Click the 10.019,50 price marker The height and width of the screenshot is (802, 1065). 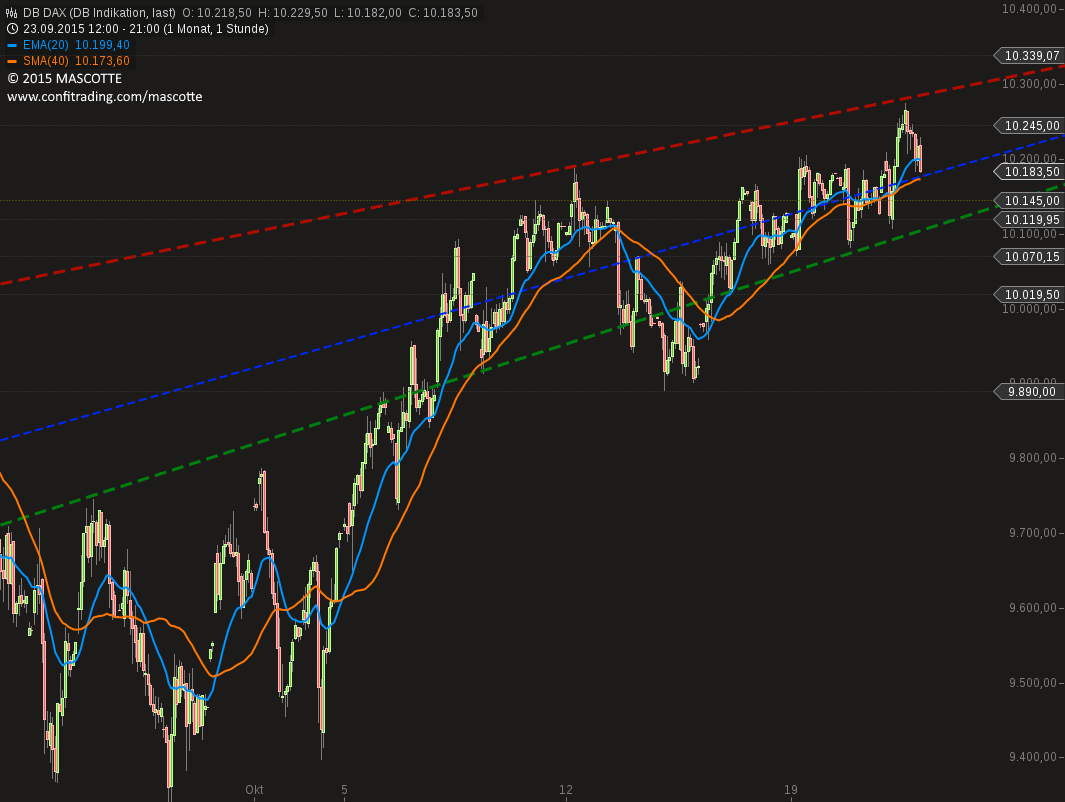[x=1028, y=295]
